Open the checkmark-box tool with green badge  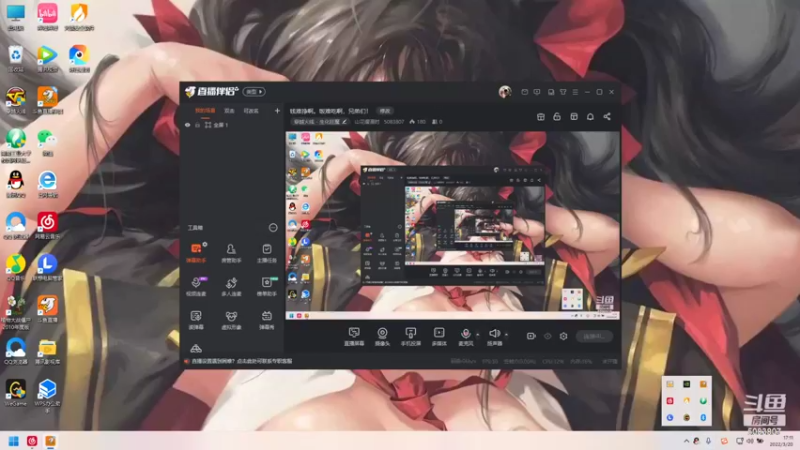point(266,286)
